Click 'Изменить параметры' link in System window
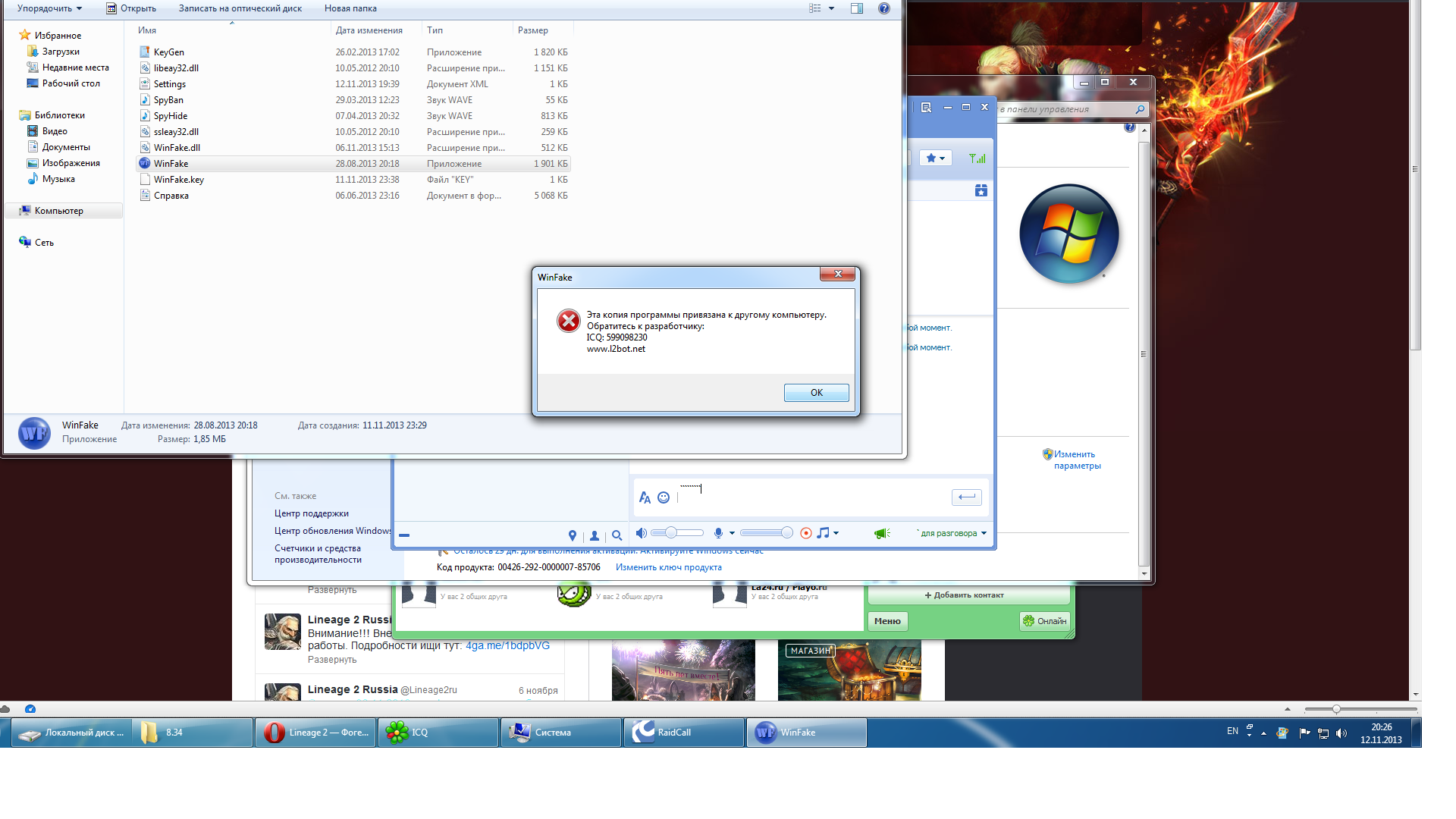1456x819 pixels. click(x=1077, y=460)
